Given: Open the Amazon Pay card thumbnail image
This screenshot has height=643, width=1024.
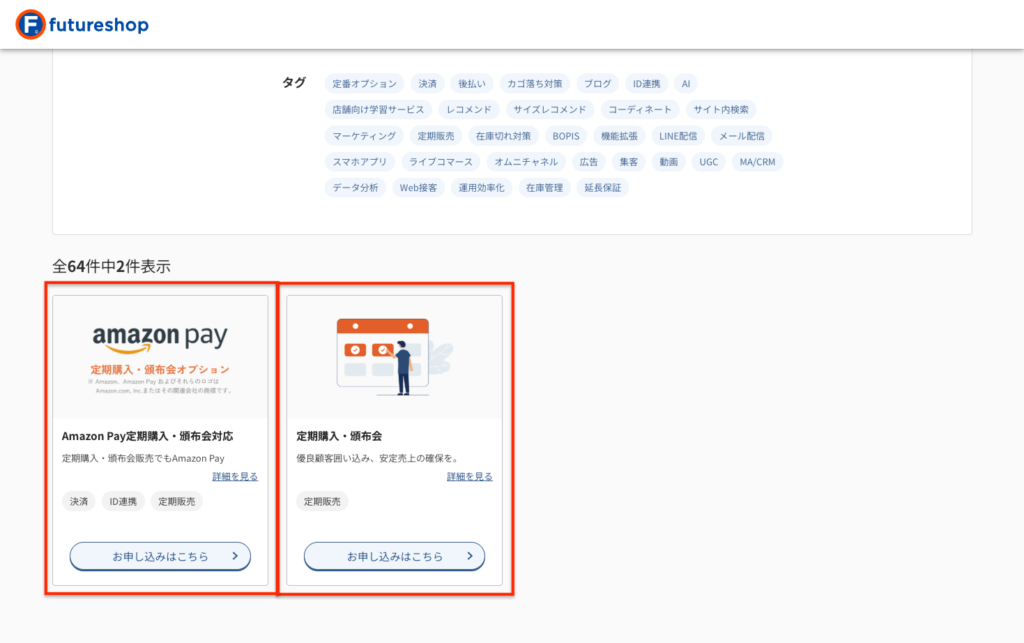Looking at the screenshot, I should (160, 357).
